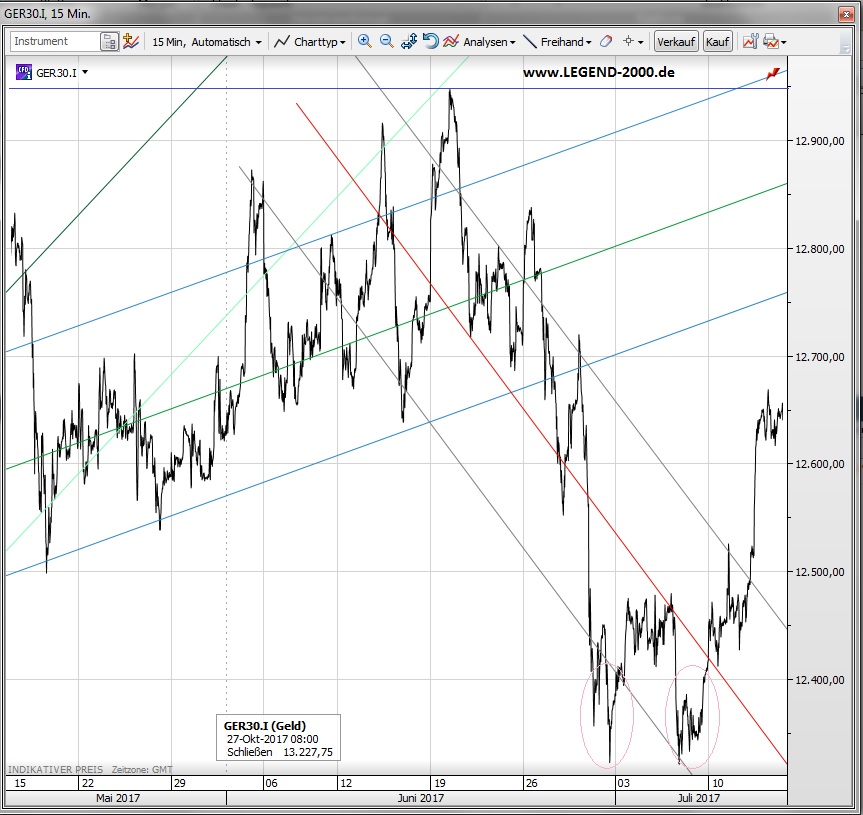Click into the Instrument search field
This screenshot has width=863, height=815.
tap(54, 42)
